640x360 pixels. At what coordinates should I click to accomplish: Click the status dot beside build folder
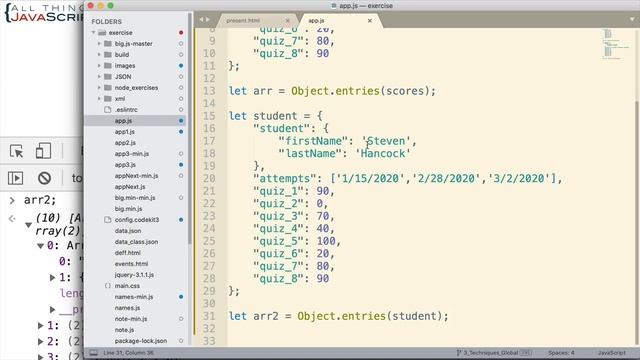click(x=181, y=54)
